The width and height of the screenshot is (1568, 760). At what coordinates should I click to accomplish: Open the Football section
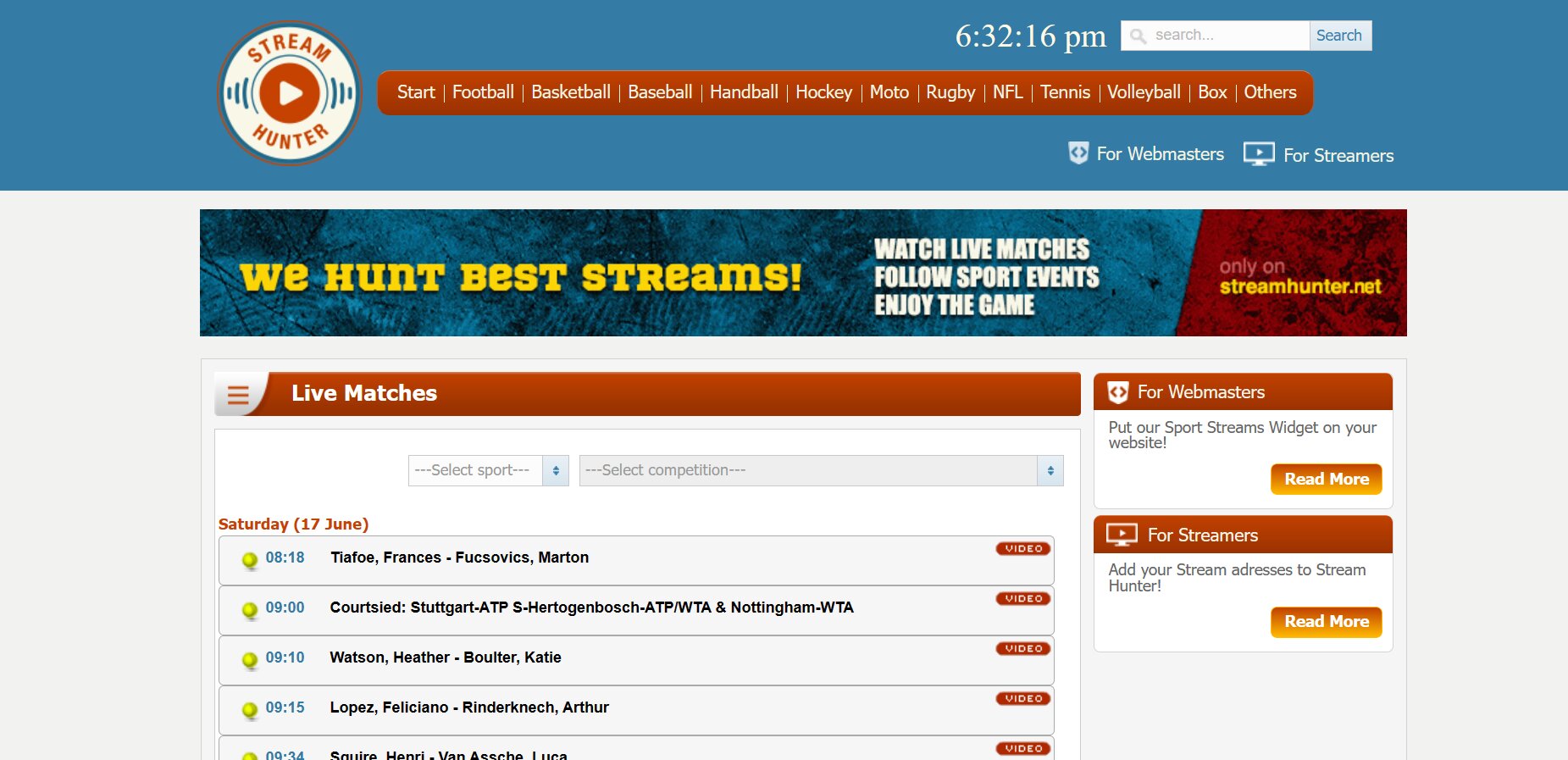(483, 92)
